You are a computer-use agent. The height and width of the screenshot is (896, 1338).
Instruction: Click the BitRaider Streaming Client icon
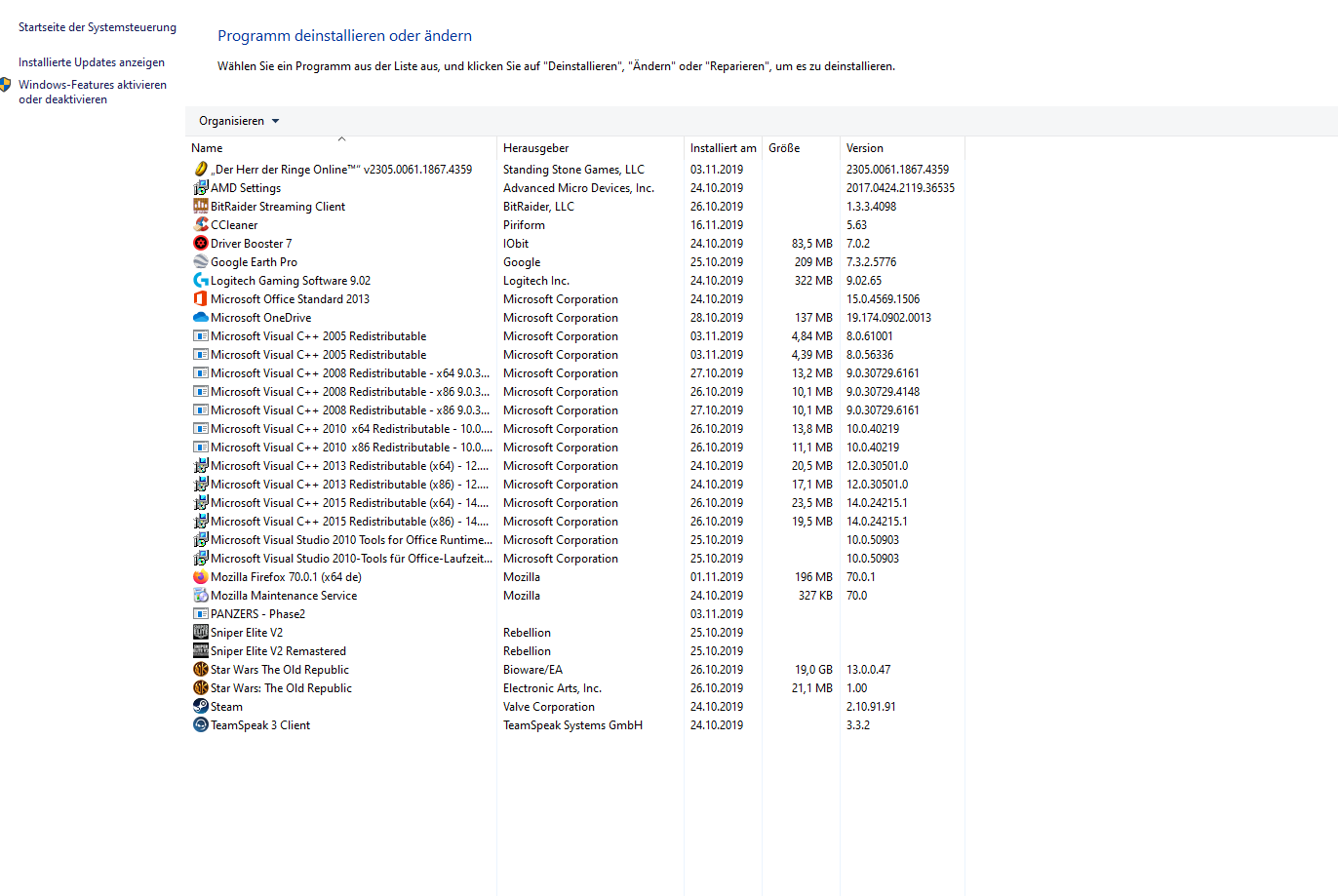pyautogui.click(x=201, y=206)
